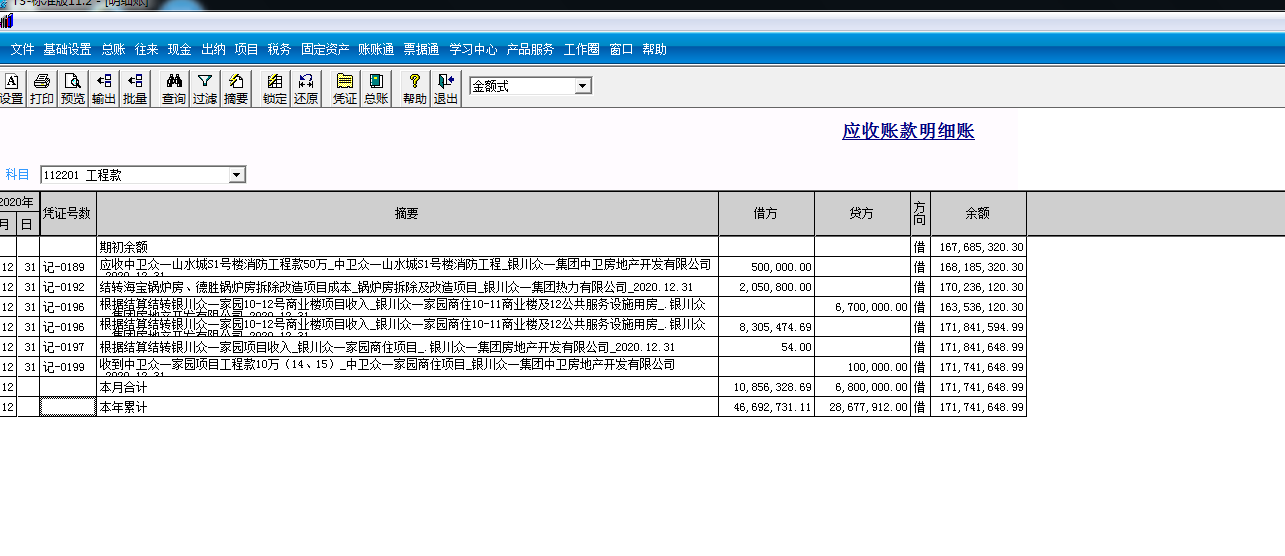Image resolution: width=1285 pixels, height=556 pixels.
Task: Open the 学习中心 menu
Action: 473,49
